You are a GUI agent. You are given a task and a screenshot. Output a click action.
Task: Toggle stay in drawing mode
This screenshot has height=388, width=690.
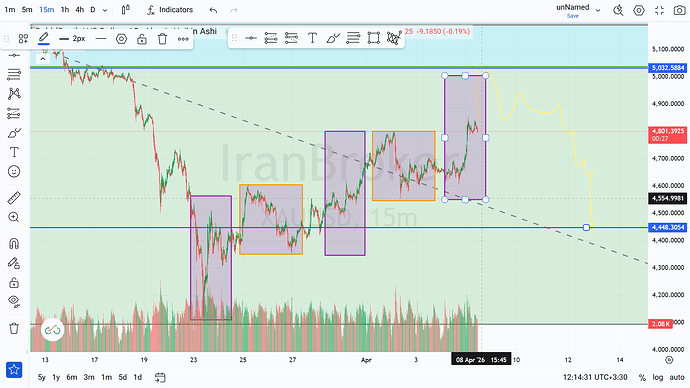click(x=14, y=263)
